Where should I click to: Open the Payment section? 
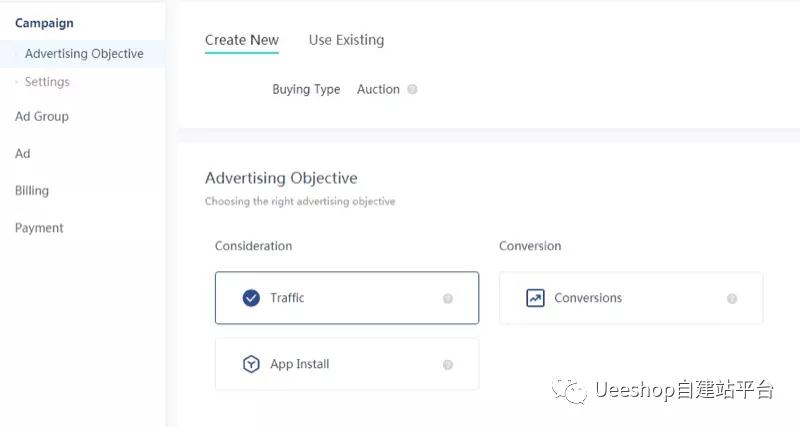(39, 228)
